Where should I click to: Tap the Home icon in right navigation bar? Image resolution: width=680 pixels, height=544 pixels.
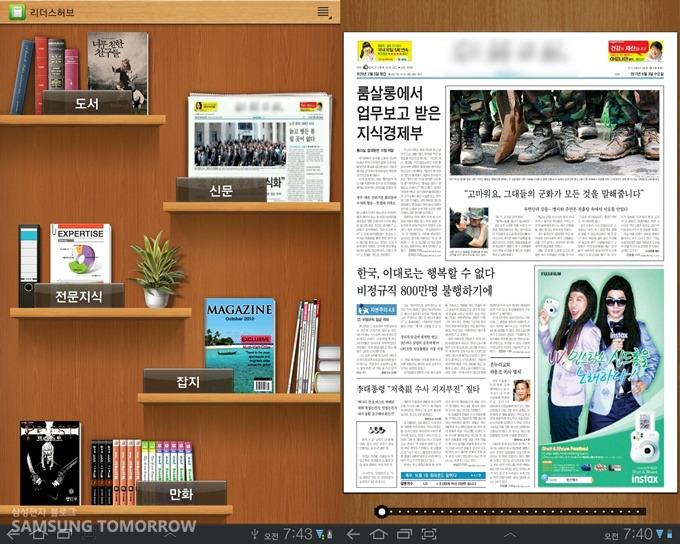click(x=377, y=535)
